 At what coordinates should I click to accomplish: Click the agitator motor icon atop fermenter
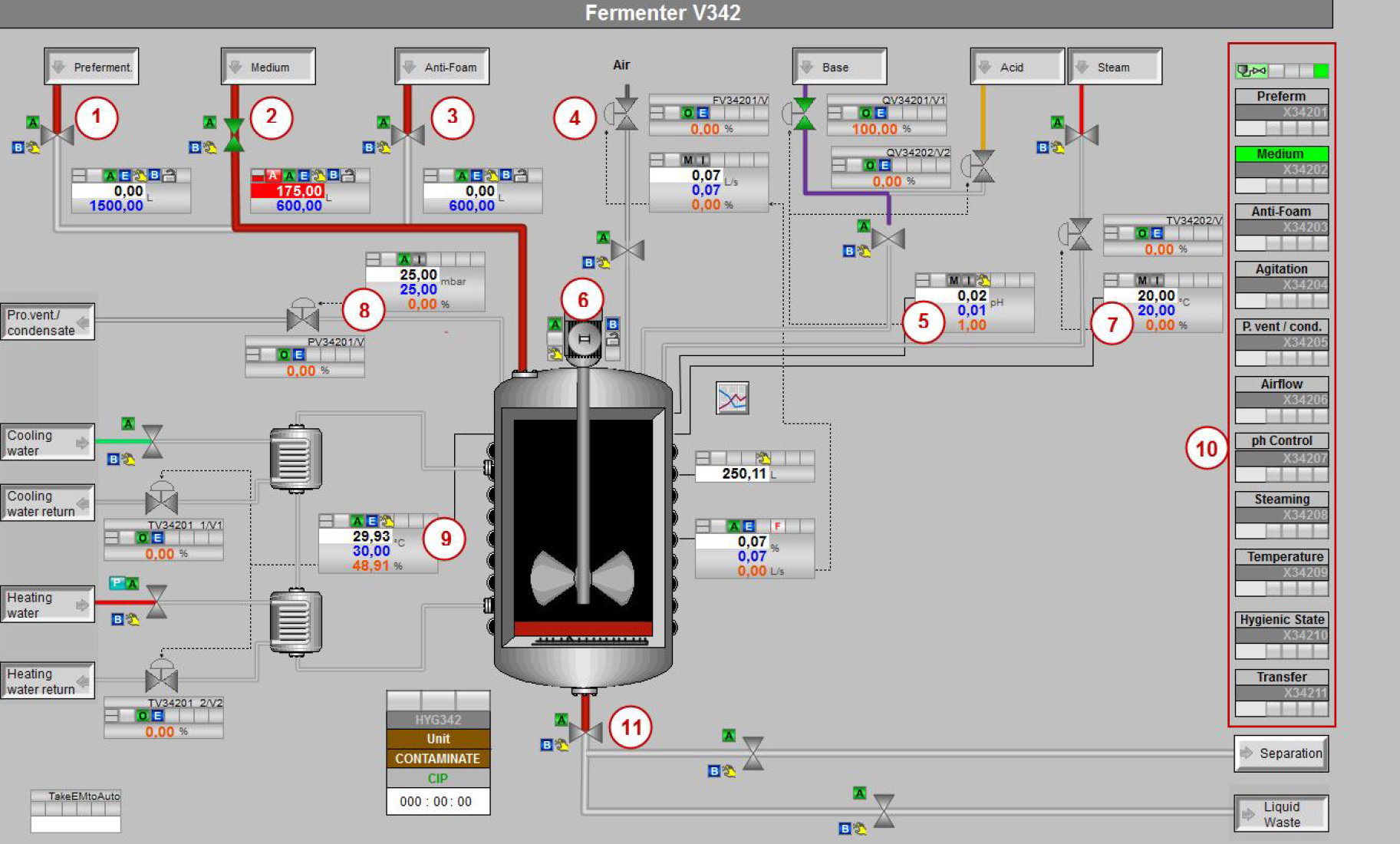584,338
